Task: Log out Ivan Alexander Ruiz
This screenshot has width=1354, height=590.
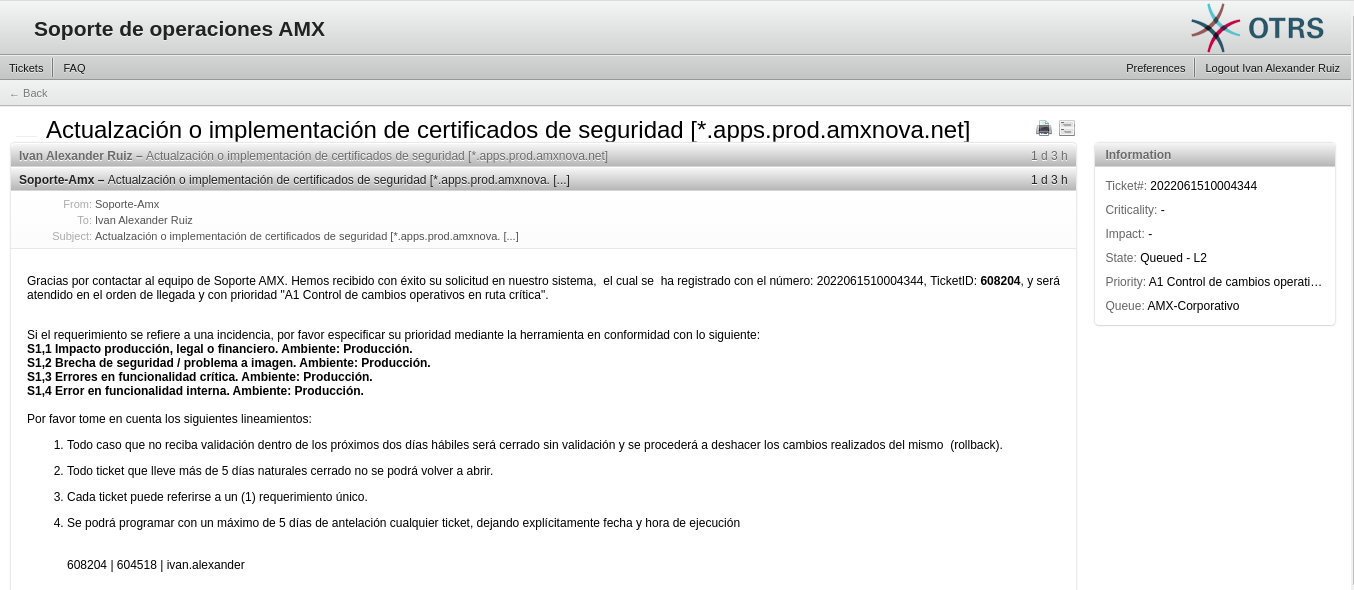Action: [1272, 68]
